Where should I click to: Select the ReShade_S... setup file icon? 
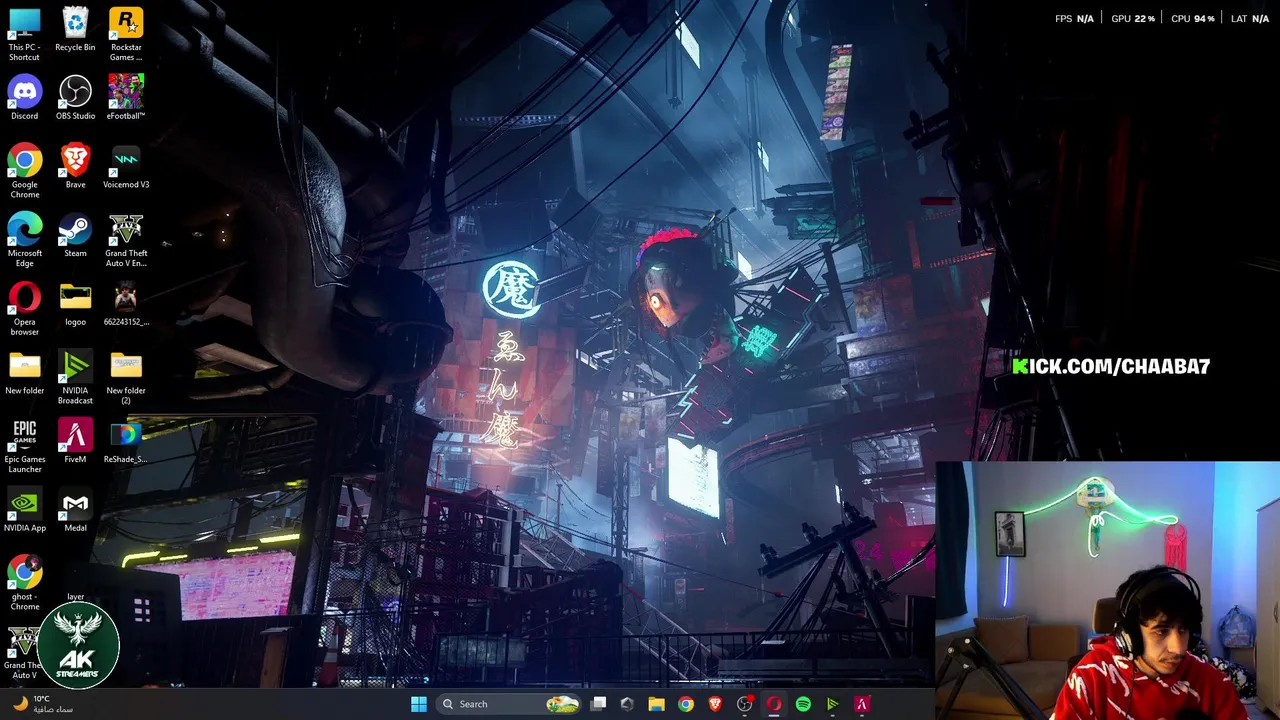click(x=126, y=441)
